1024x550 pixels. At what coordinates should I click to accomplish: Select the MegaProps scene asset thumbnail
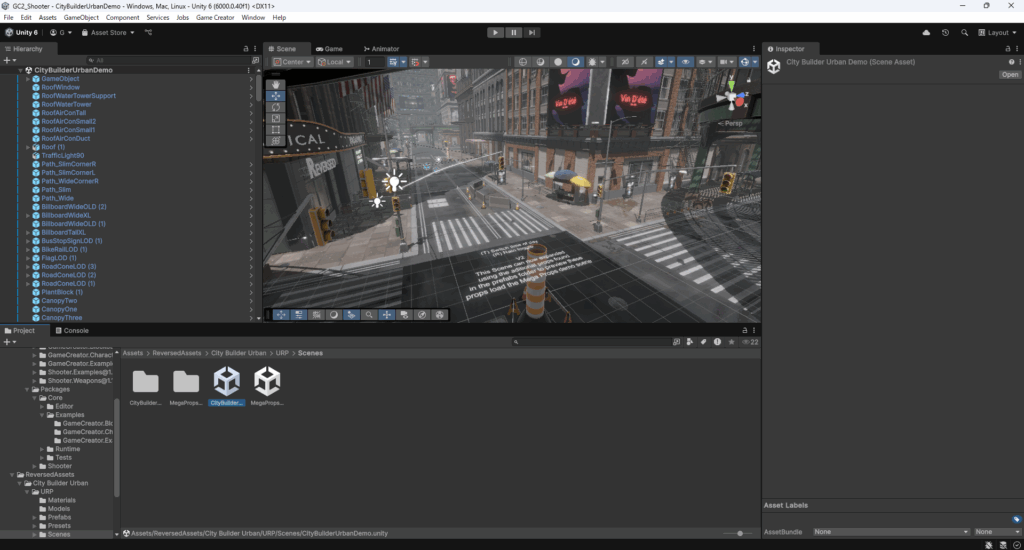point(267,382)
